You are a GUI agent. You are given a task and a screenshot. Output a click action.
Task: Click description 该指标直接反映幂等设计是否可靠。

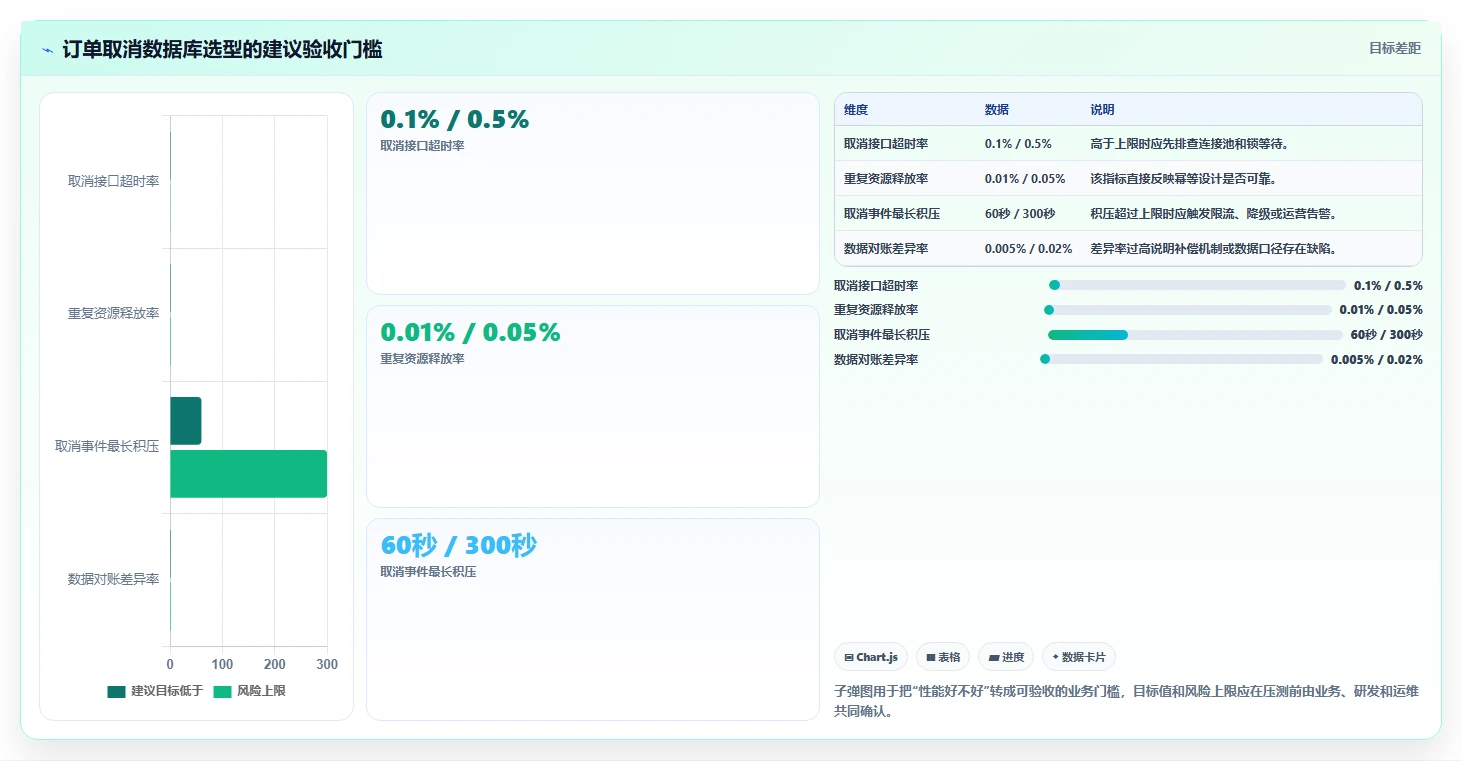(1185, 178)
